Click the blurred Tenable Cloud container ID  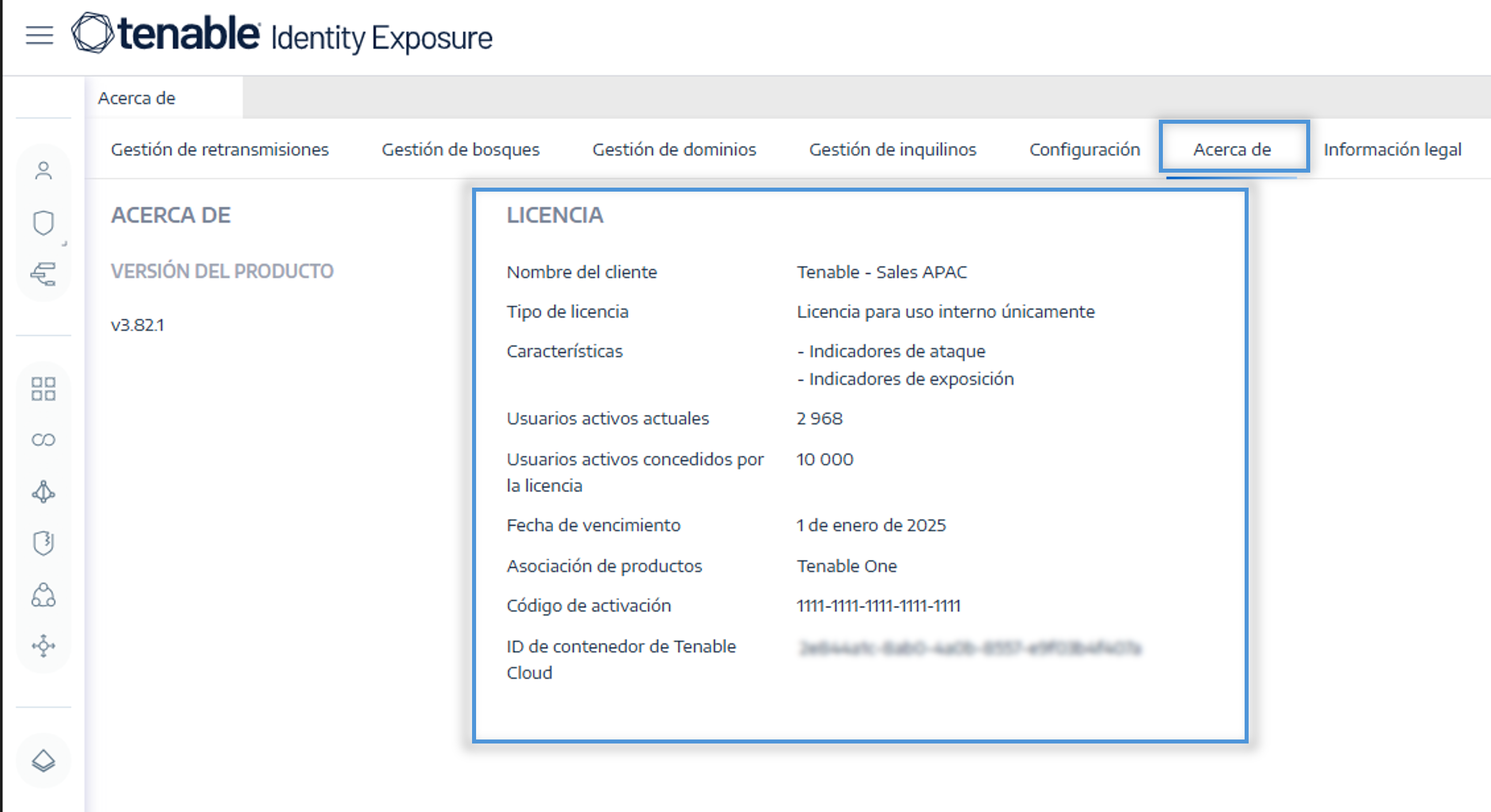coord(969,647)
